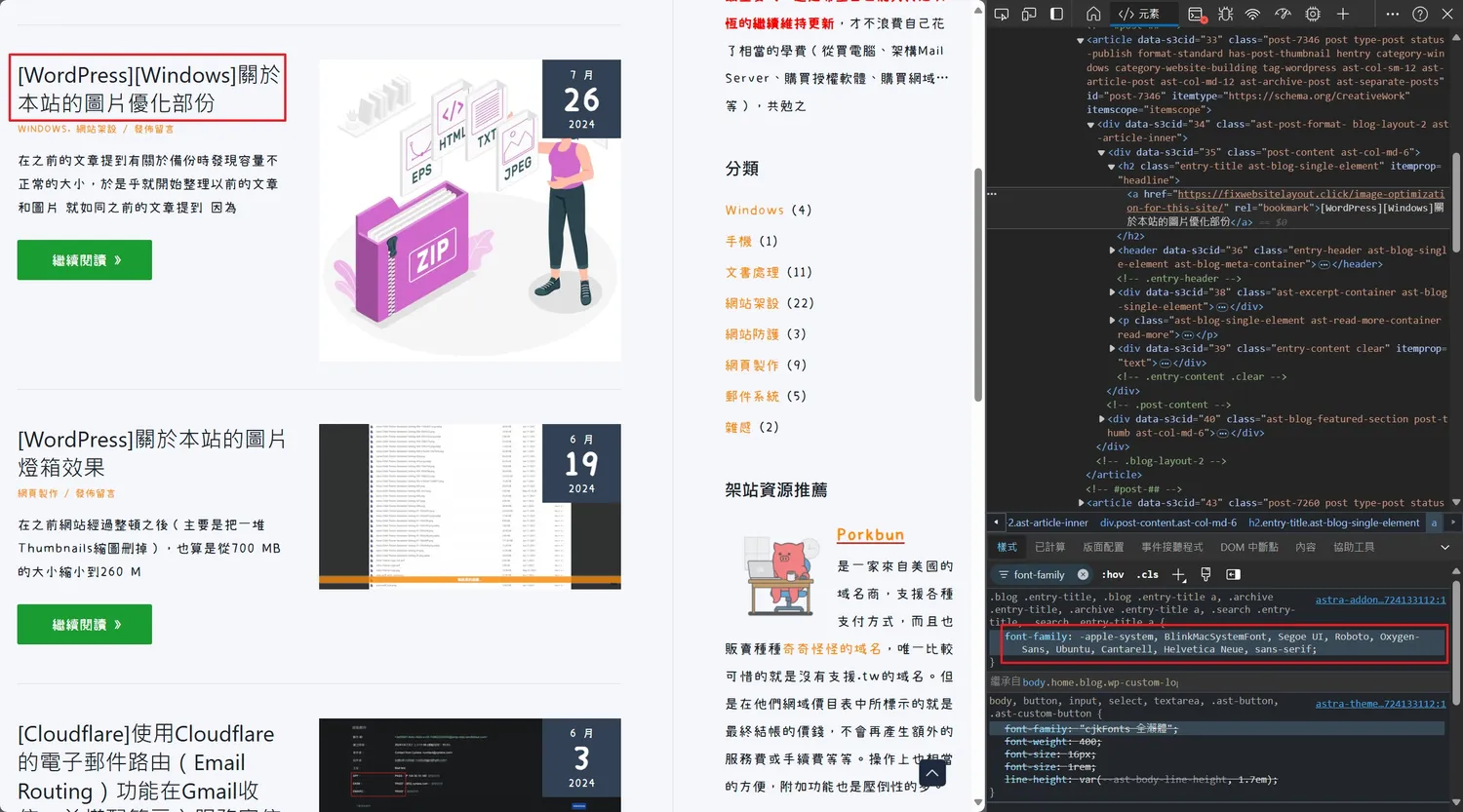Open the Memory chip icon

(x=1313, y=14)
